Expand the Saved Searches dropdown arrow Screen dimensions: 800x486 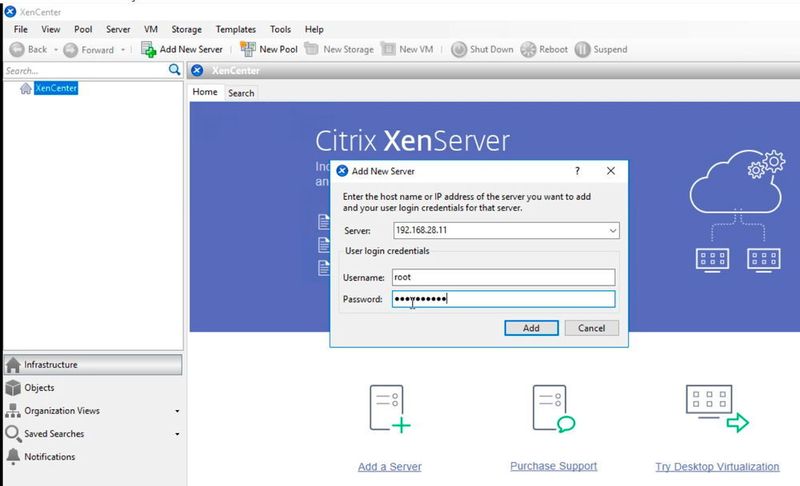click(x=177, y=434)
